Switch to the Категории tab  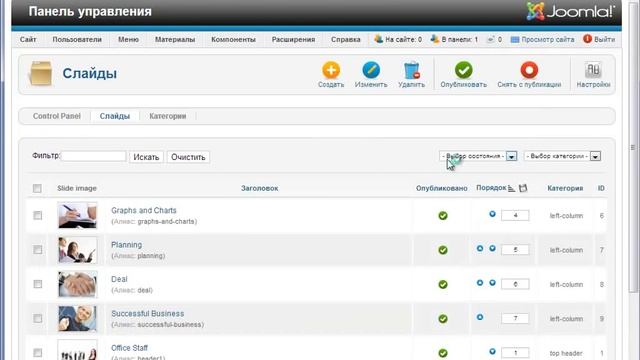point(168,116)
